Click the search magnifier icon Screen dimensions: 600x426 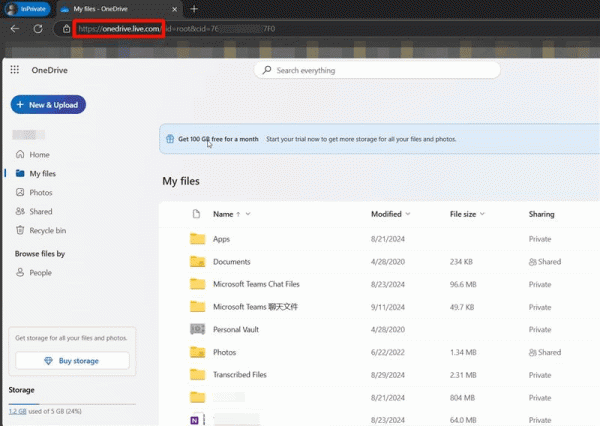(267, 70)
